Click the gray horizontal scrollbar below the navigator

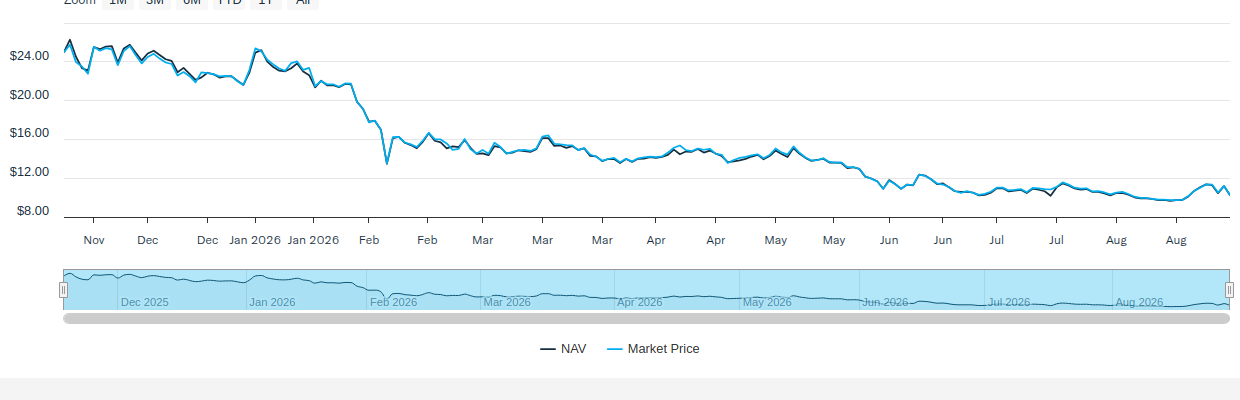pyautogui.click(x=646, y=319)
